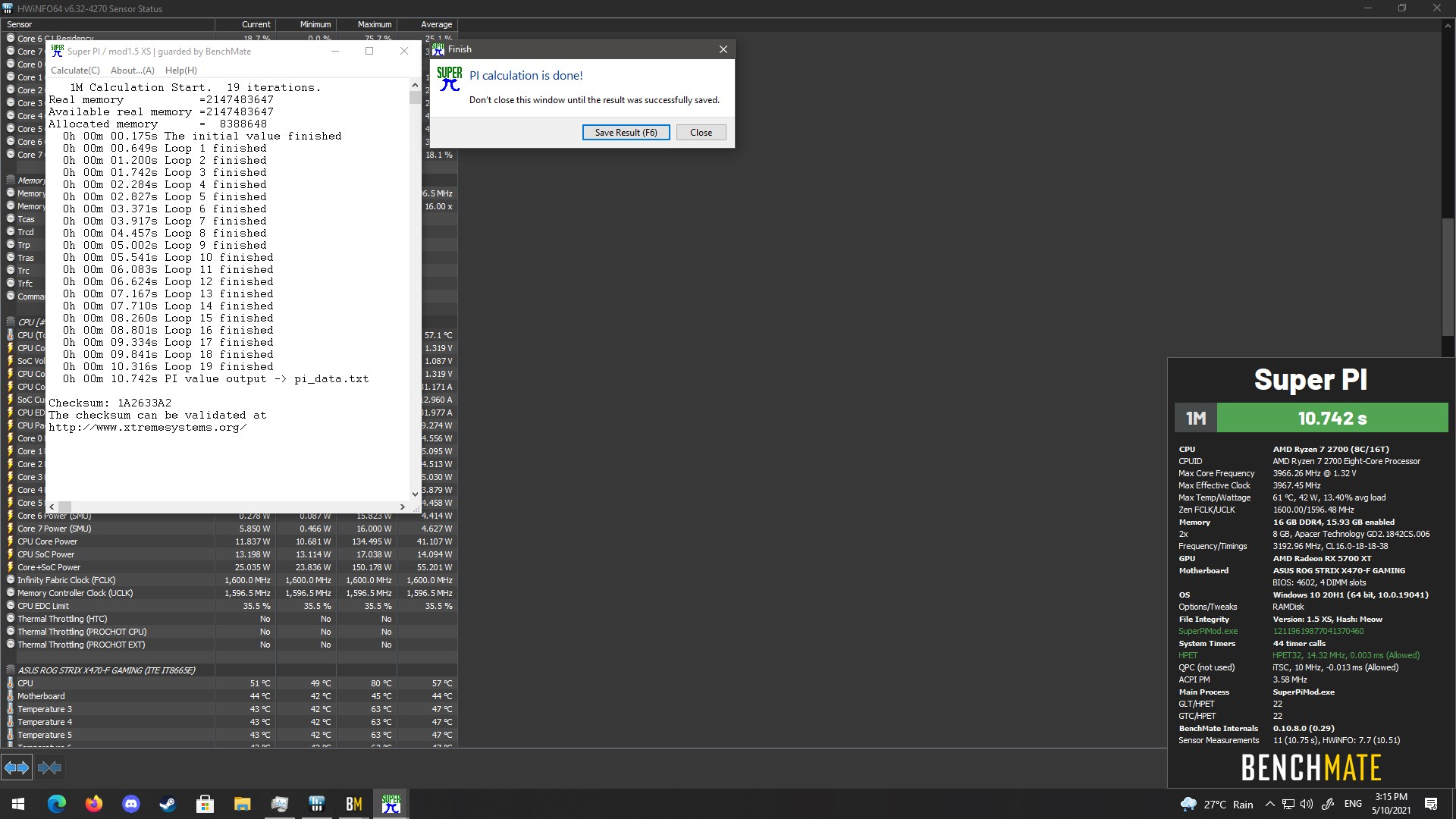Click the Super PI horizontal scroll right arrow
The width and height of the screenshot is (1456, 819).
pos(403,507)
